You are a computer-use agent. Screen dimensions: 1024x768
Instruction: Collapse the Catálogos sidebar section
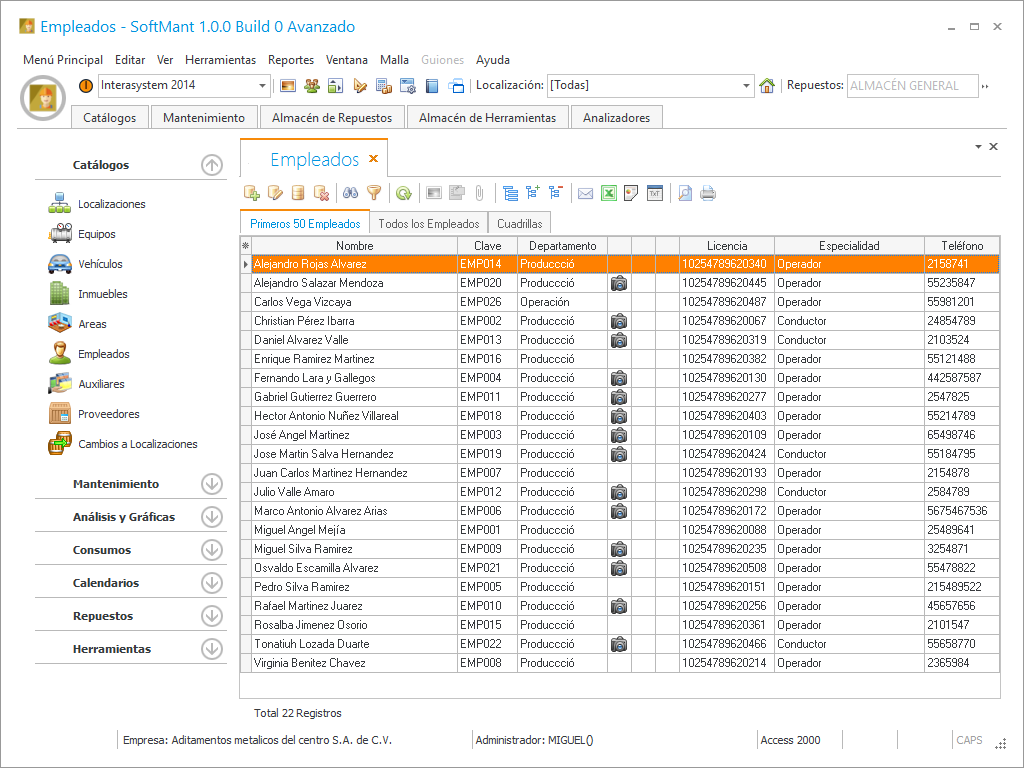click(211, 165)
